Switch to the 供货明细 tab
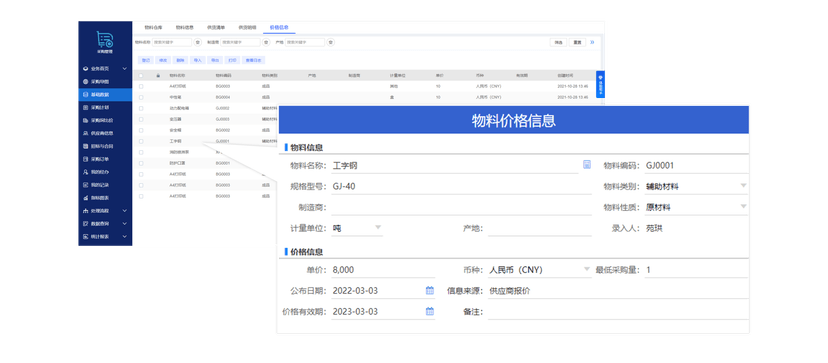 click(x=247, y=27)
